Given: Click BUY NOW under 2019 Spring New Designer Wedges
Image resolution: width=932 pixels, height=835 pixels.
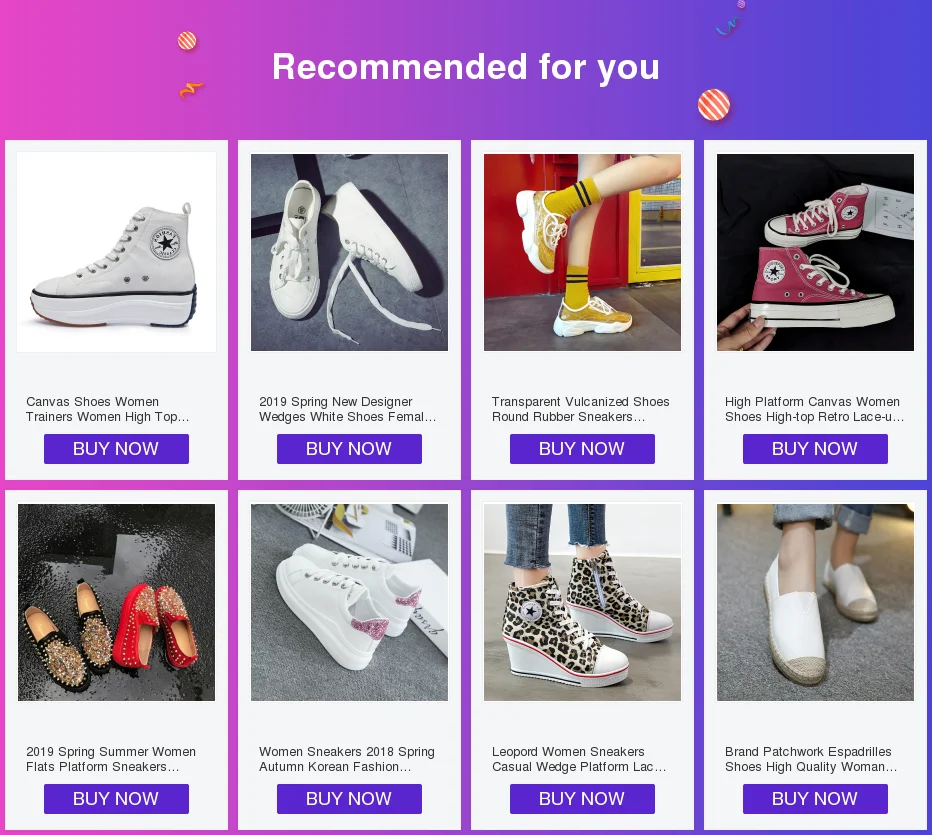Looking at the screenshot, I should coord(350,449).
